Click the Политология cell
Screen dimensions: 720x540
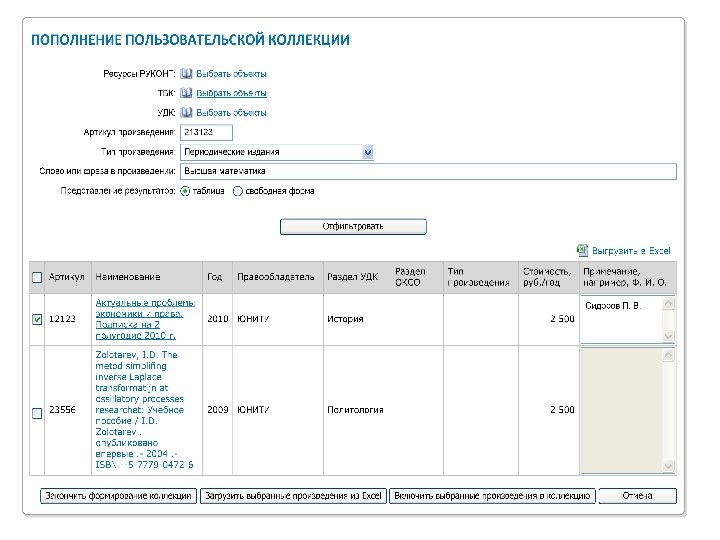point(355,410)
